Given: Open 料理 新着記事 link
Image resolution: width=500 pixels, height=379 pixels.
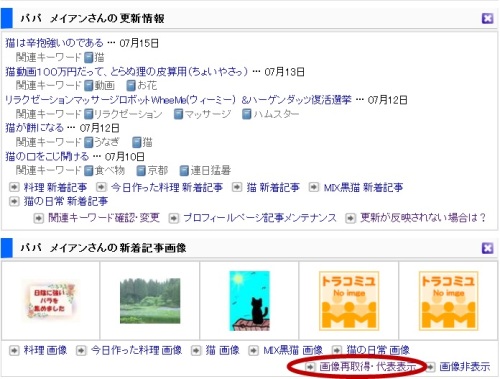Looking at the screenshot, I should tap(55, 187).
